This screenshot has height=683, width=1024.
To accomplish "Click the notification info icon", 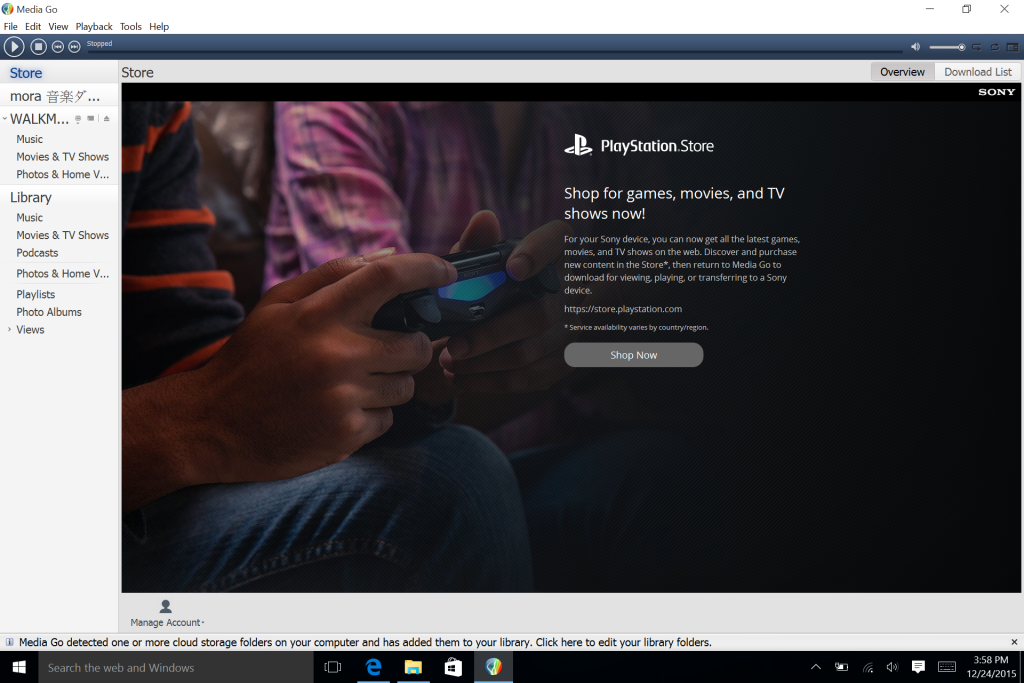I will [9, 643].
